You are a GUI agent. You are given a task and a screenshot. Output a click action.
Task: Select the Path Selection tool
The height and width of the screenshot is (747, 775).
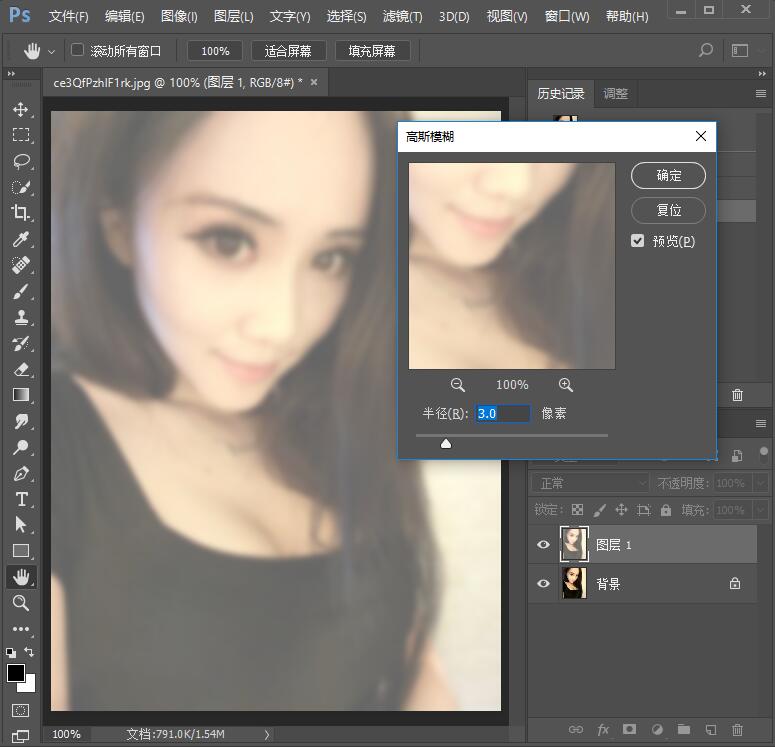pos(21,525)
